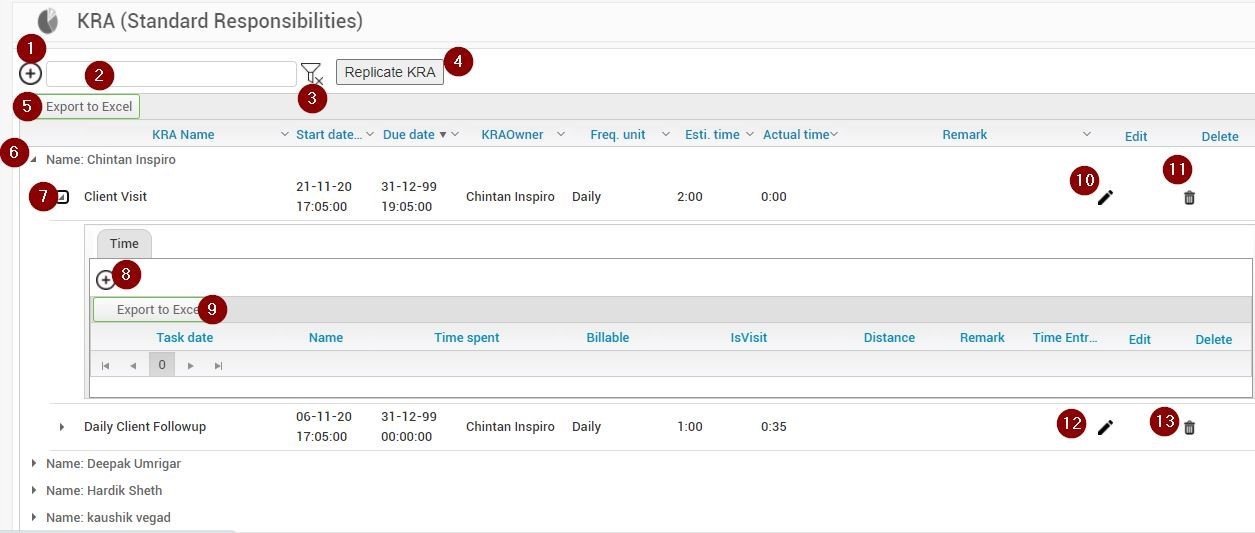Viewport: 1255px width, 533px height.
Task: Edit the Client Visit KRA pencil icon
Action: pyautogui.click(x=1105, y=198)
